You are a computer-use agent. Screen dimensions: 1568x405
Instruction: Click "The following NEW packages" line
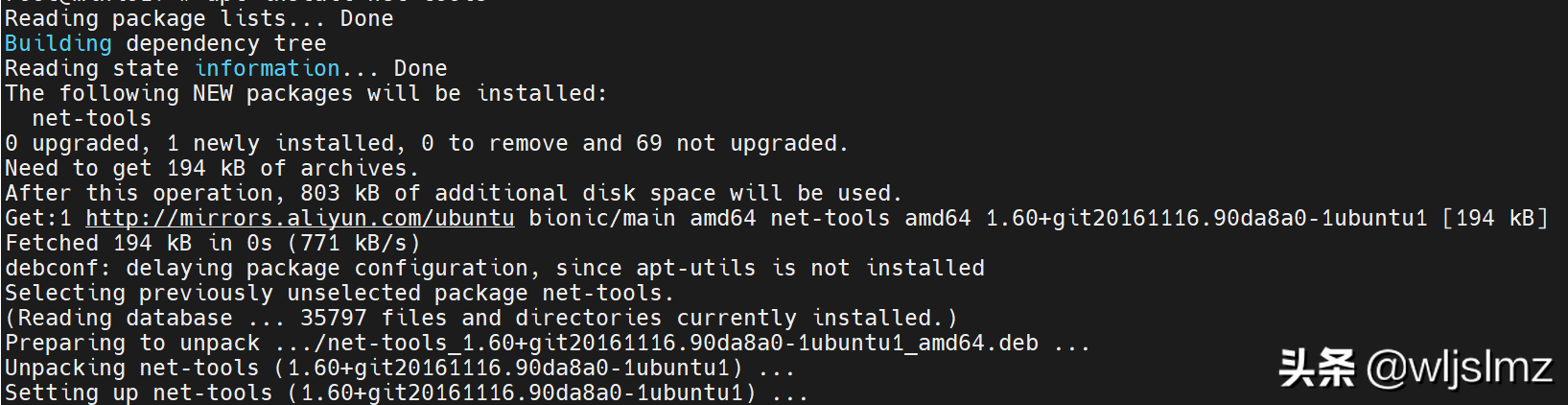pos(306,94)
